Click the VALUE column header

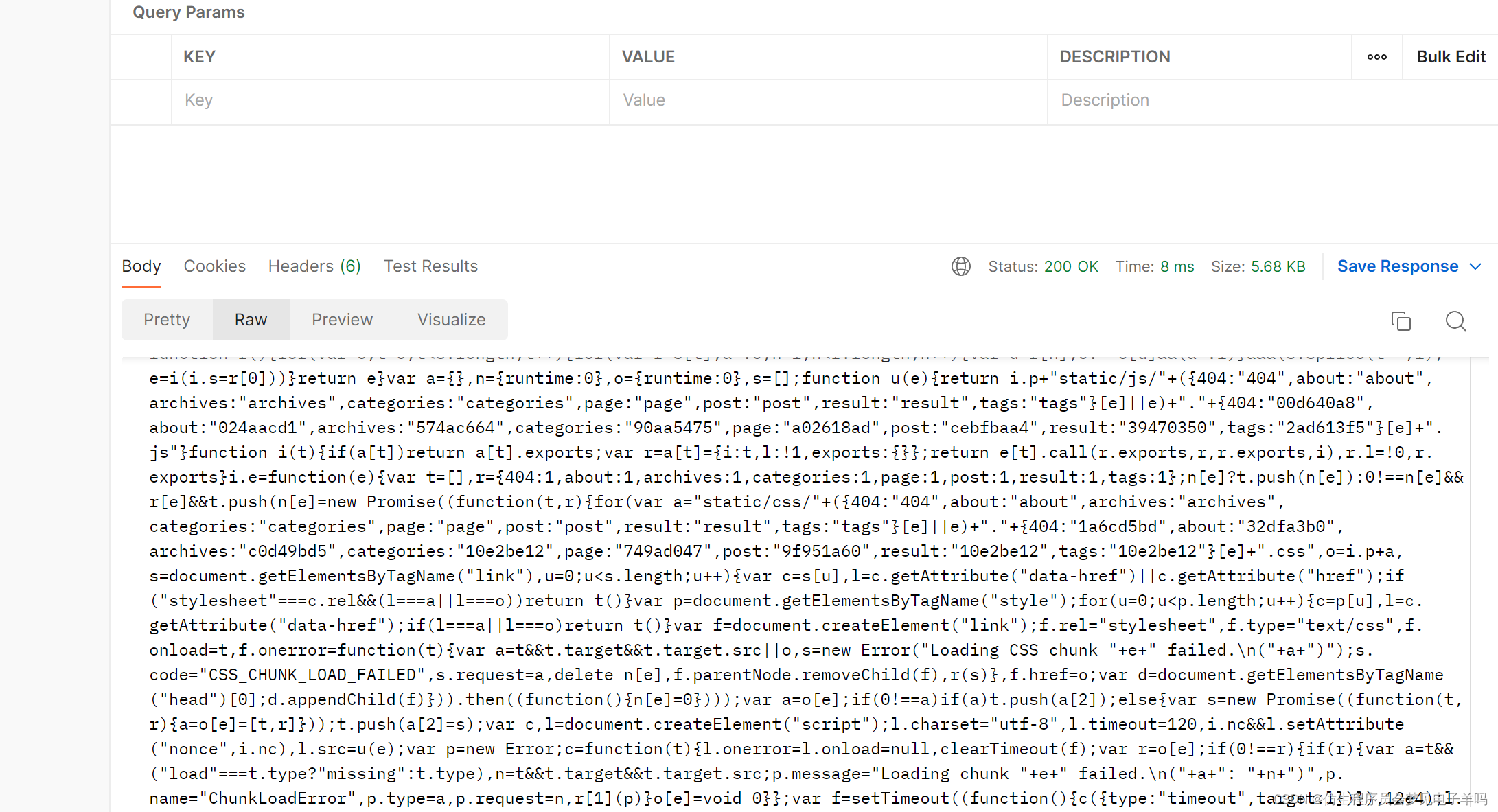tap(648, 57)
